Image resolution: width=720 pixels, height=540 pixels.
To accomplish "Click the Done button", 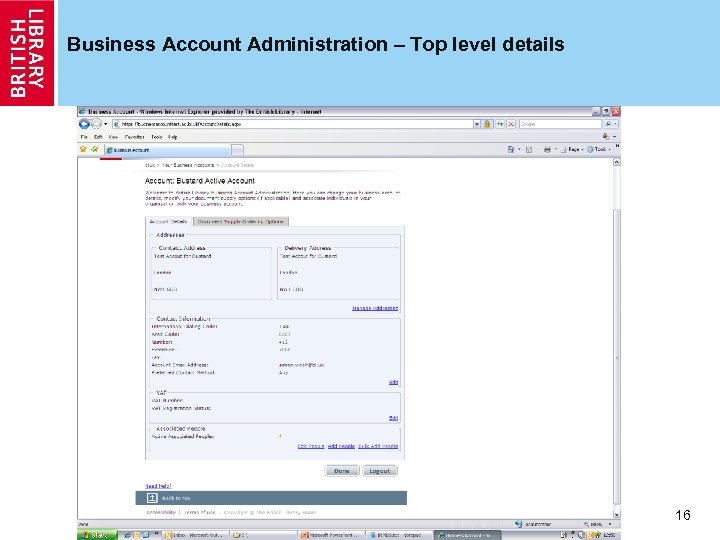I will (x=342, y=471).
